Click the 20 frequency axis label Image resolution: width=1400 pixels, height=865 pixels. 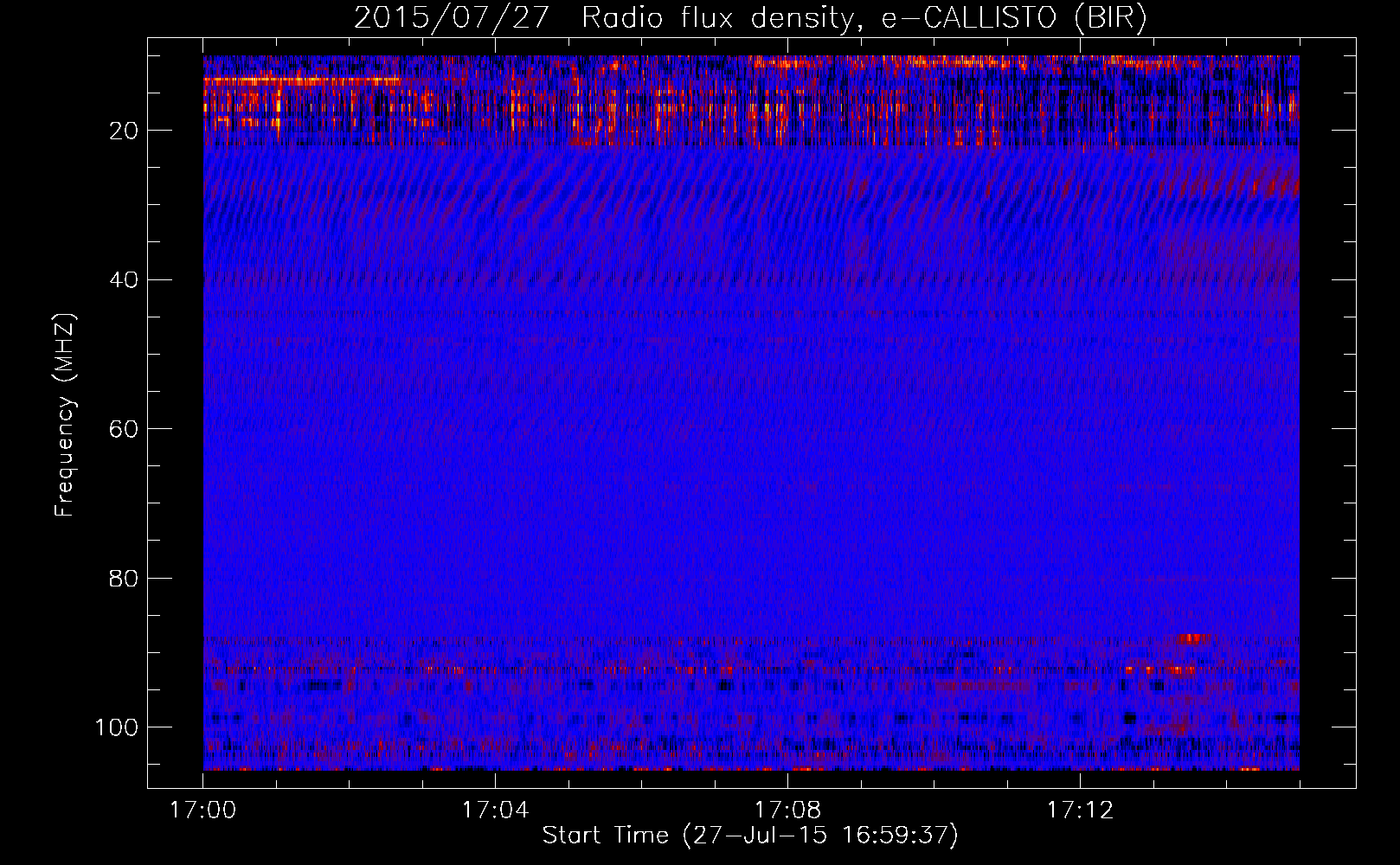pyautogui.click(x=125, y=131)
